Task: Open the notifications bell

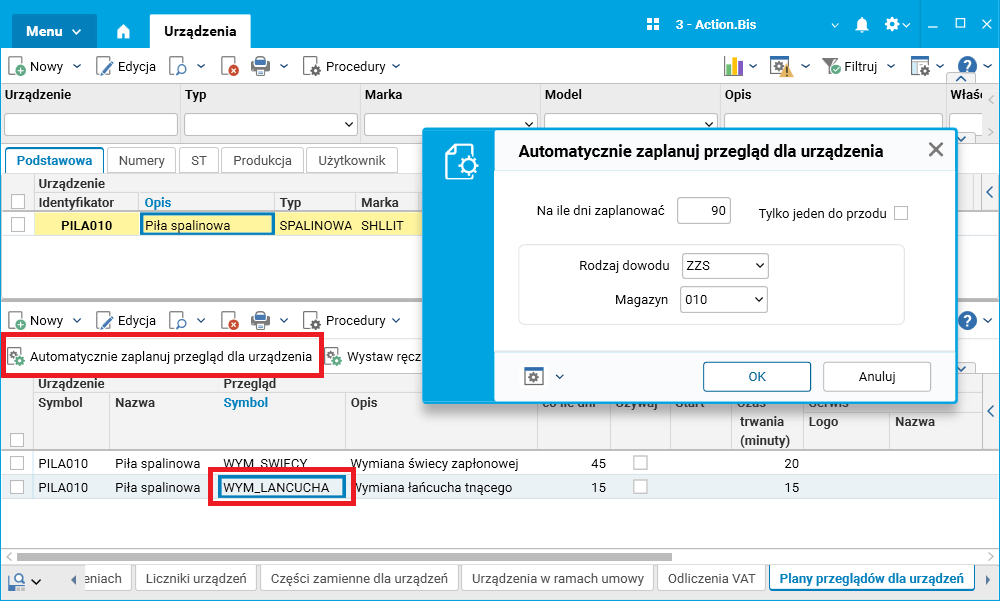Action: (x=862, y=25)
